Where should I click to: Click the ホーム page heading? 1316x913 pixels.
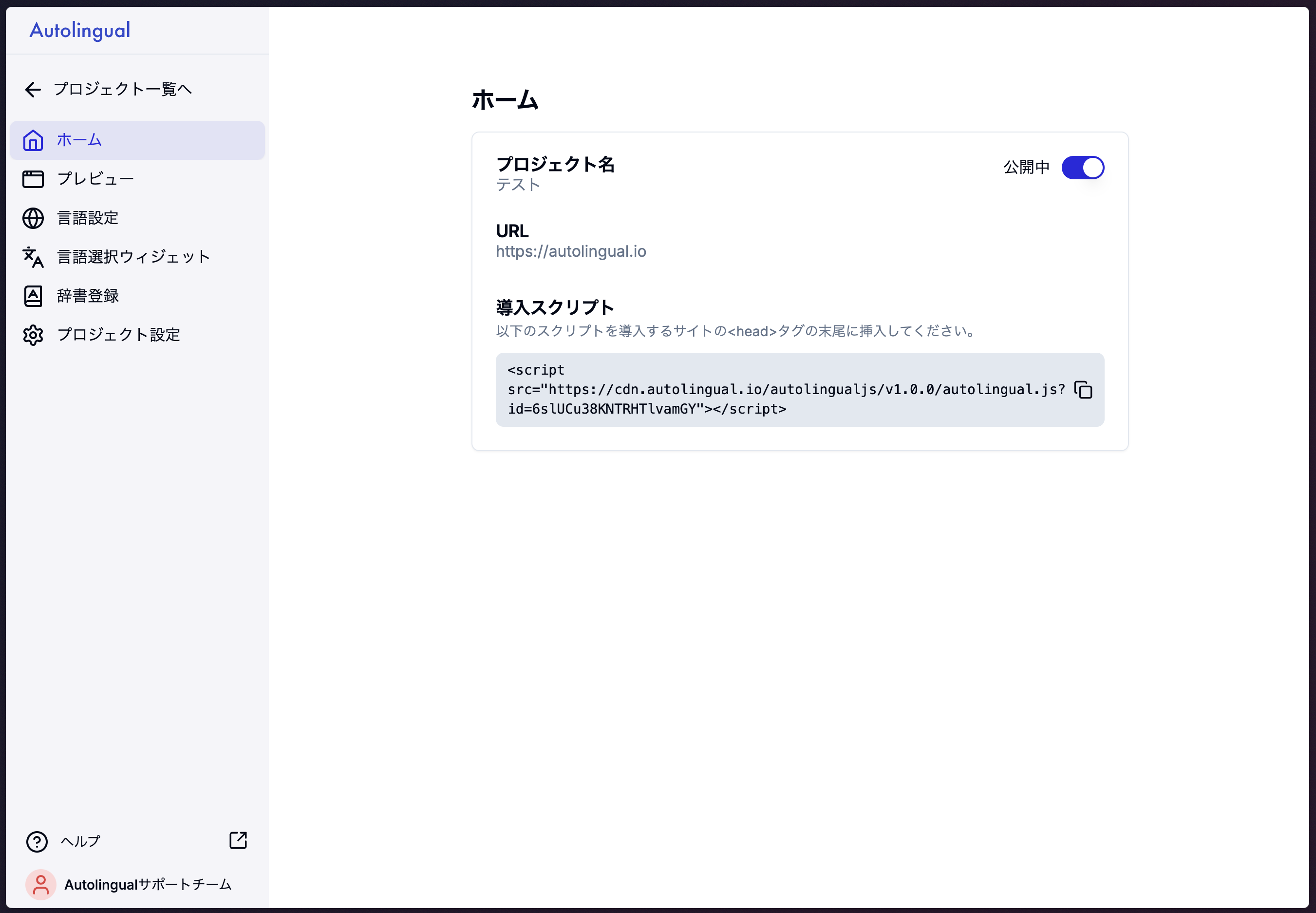[x=505, y=100]
